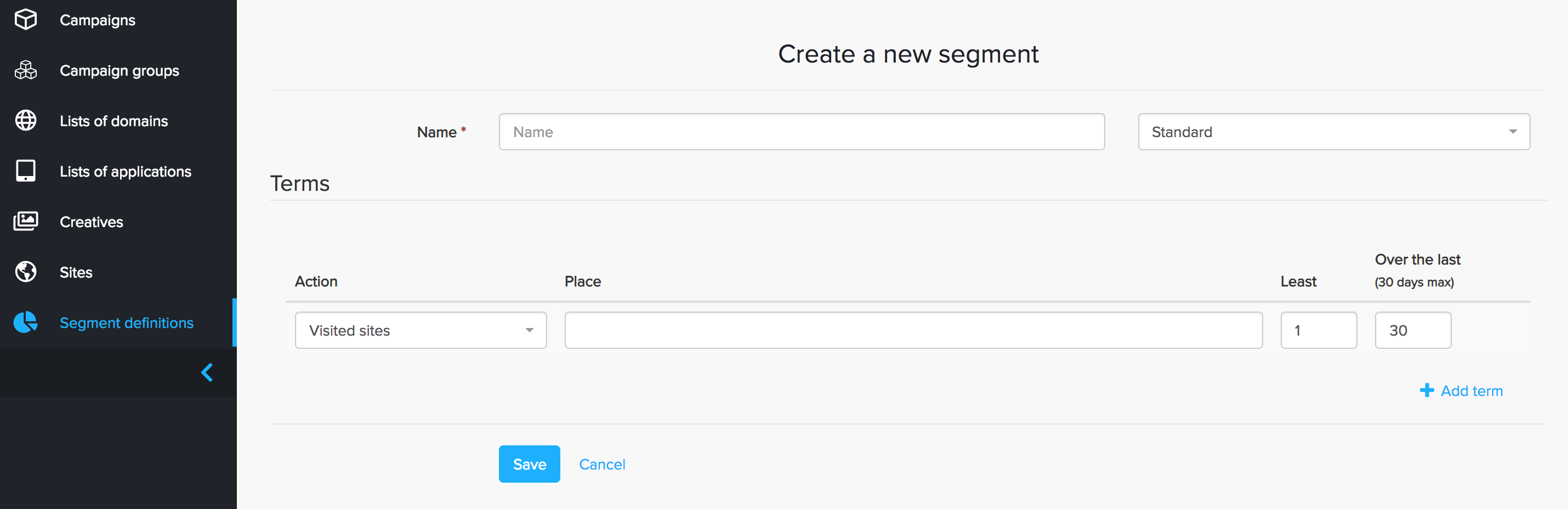Focus the segment Name input field

click(x=801, y=132)
